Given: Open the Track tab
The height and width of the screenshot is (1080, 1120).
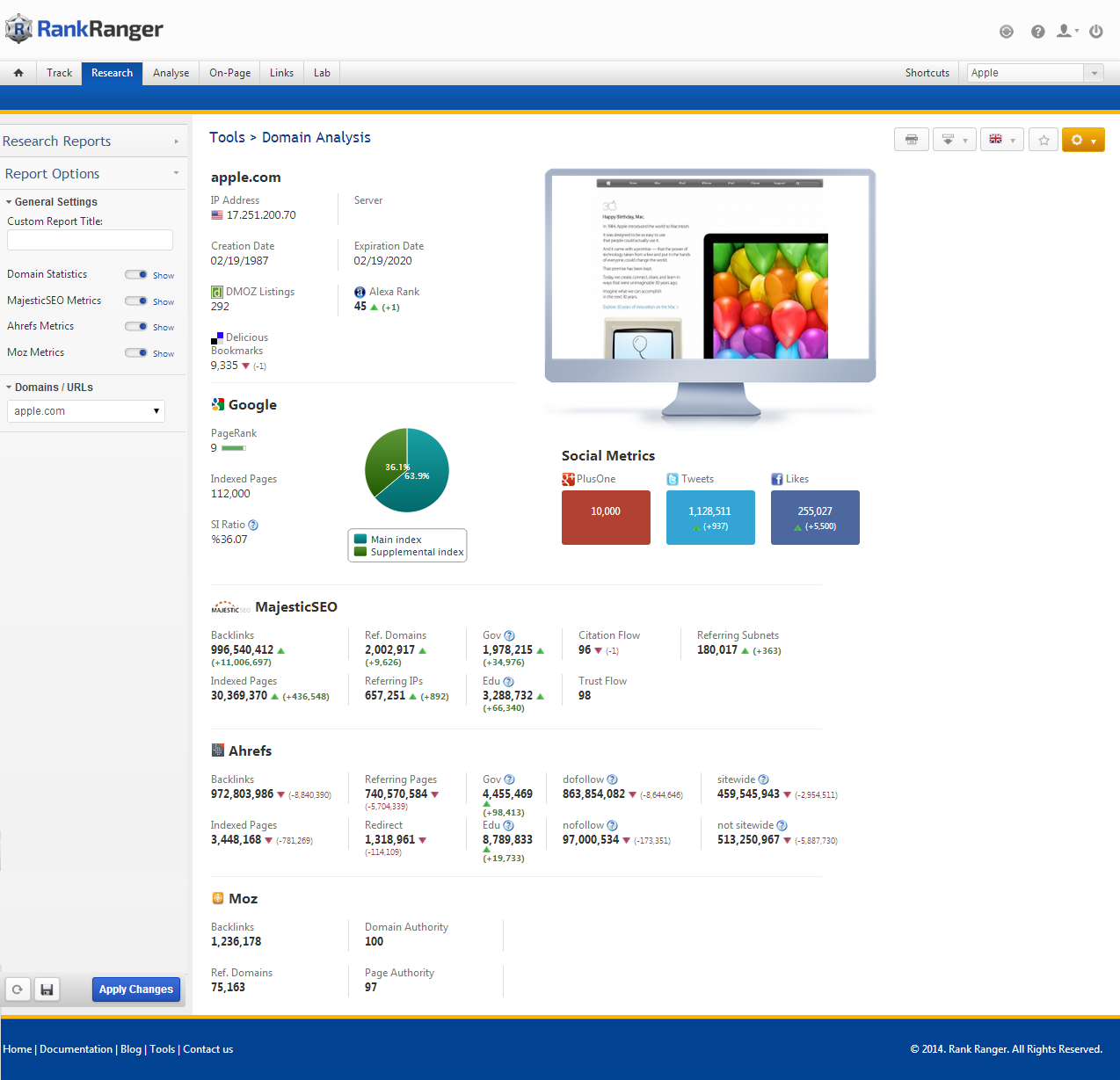Looking at the screenshot, I should pyautogui.click(x=60, y=73).
